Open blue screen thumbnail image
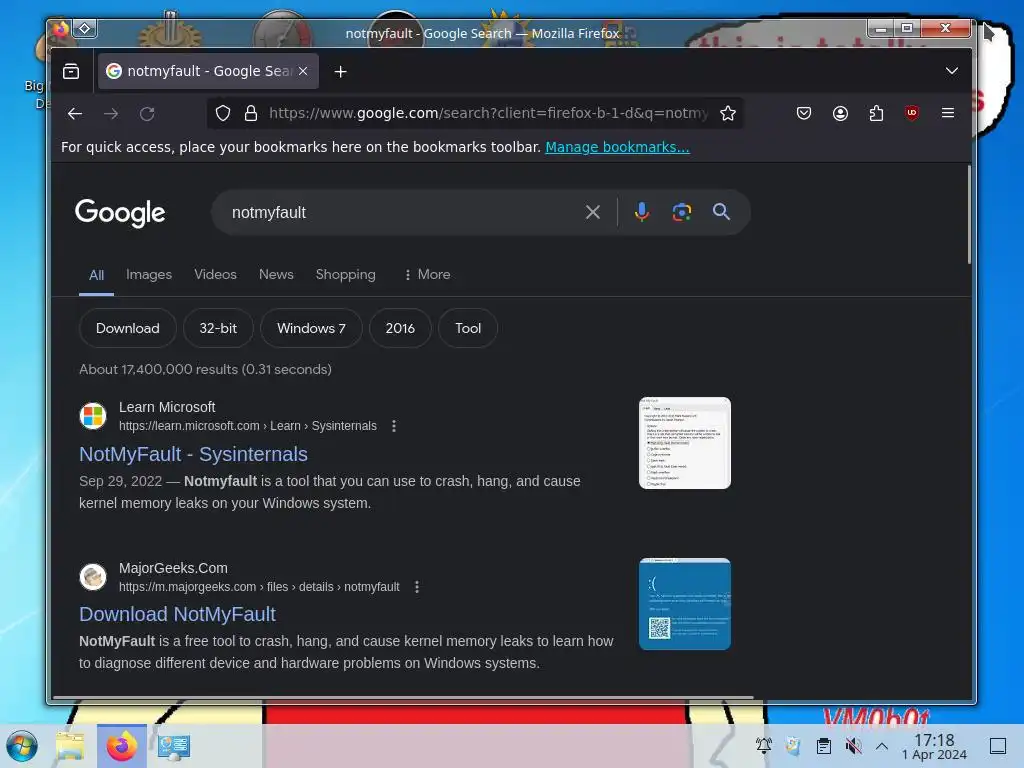 coord(684,604)
